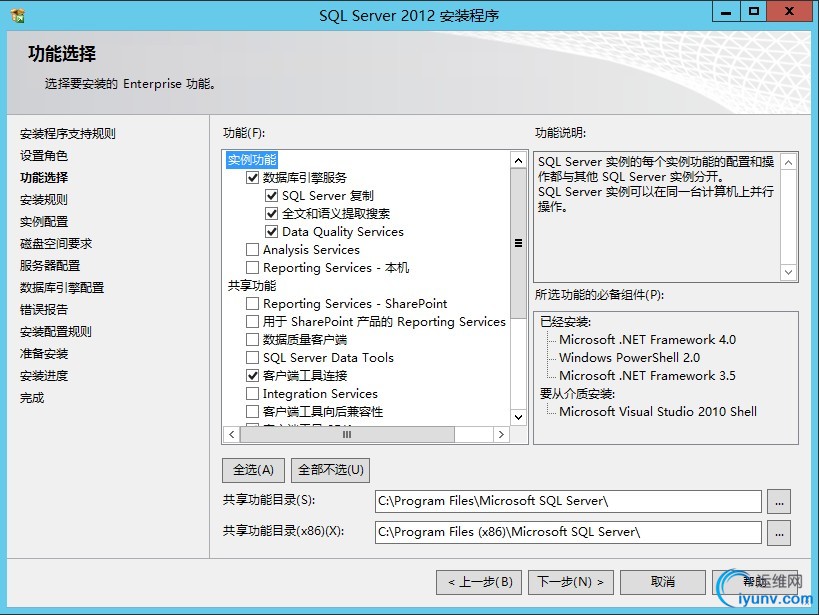
Task: Open the 准备安装 step
Action: coord(44,354)
